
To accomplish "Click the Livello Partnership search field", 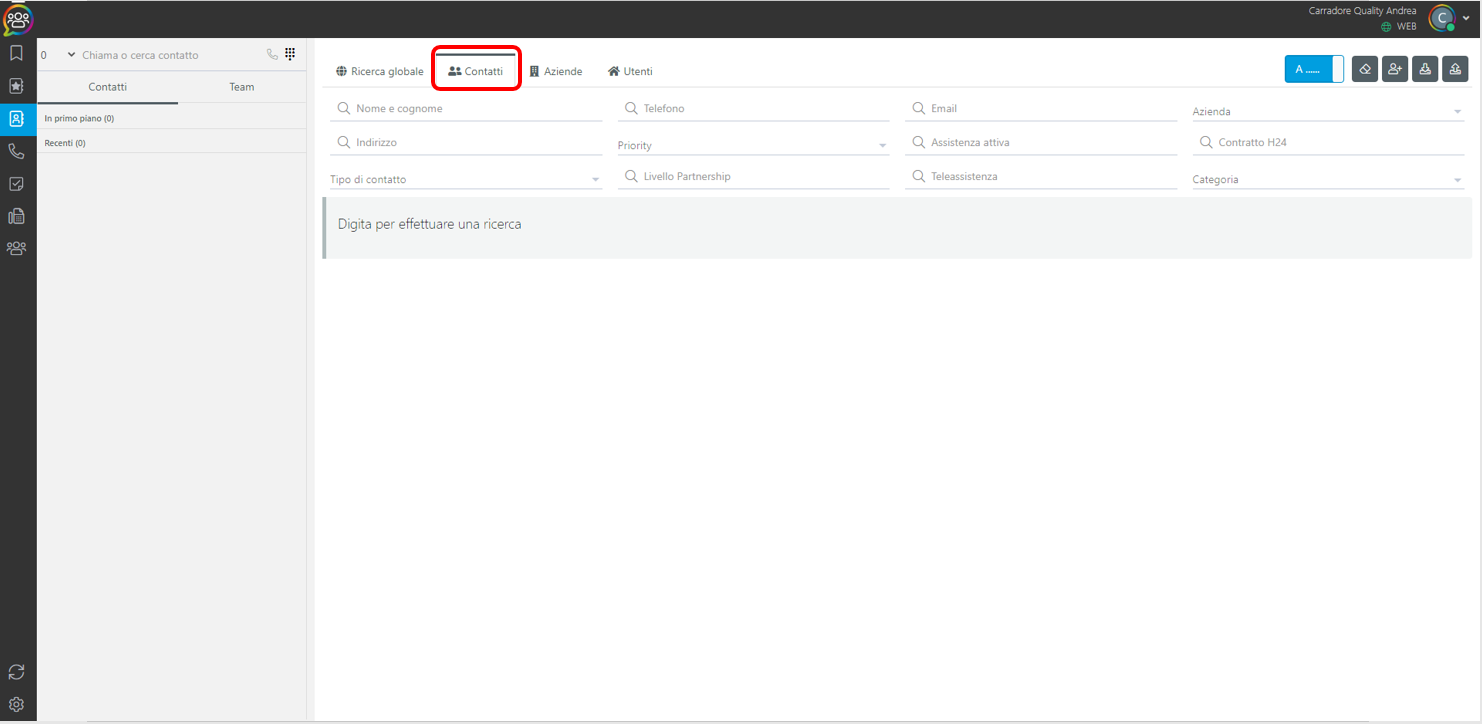I will tap(753, 177).
